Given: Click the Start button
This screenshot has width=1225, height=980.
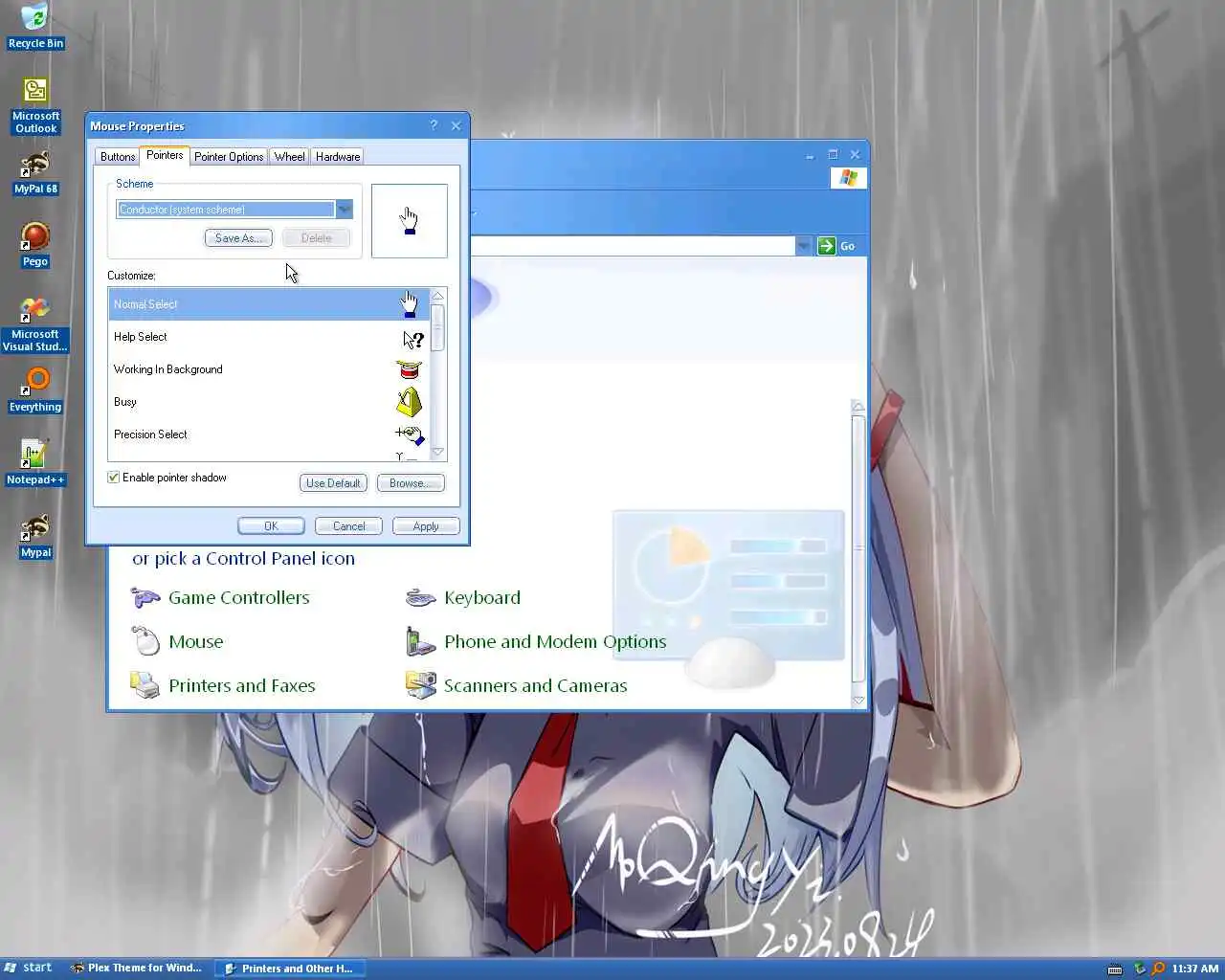Looking at the screenshot, I should point(29,969).
